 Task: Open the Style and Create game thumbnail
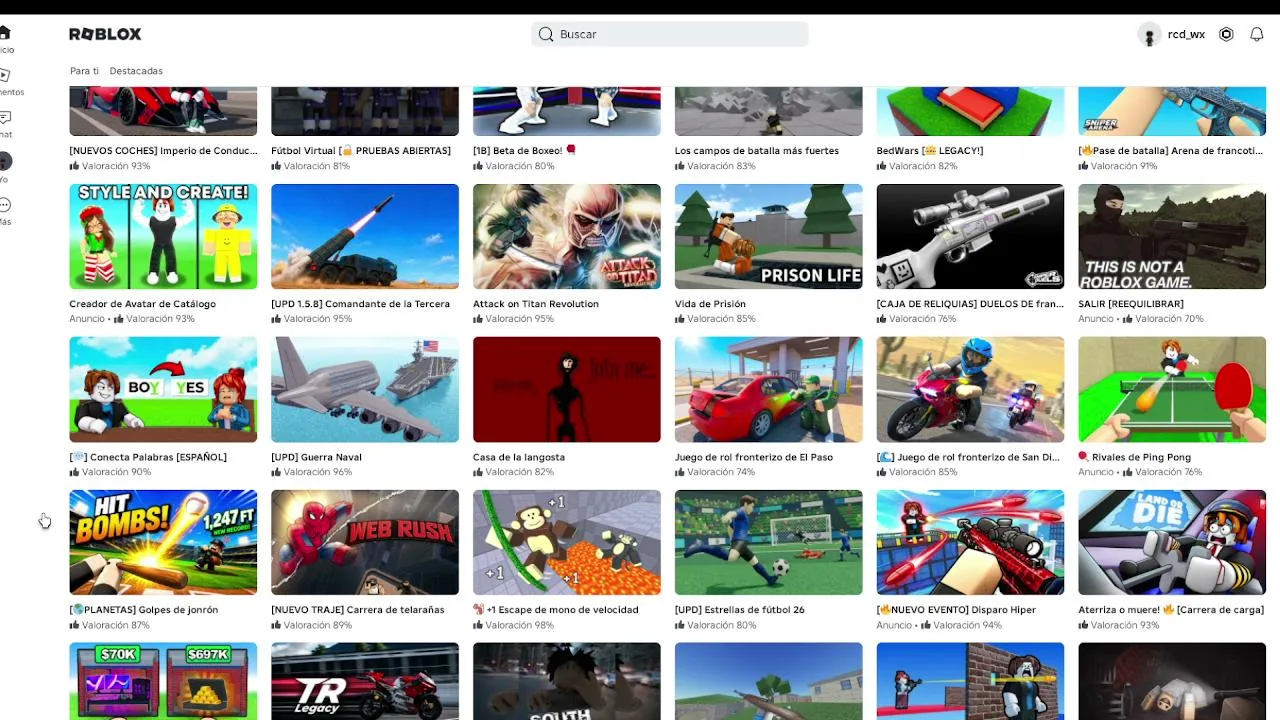pos(163,236)
